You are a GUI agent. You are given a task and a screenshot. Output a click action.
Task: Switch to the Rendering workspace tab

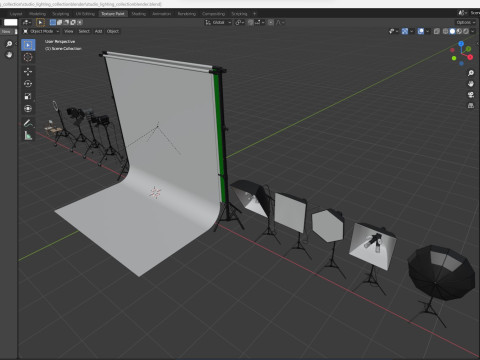click(187, 14)
